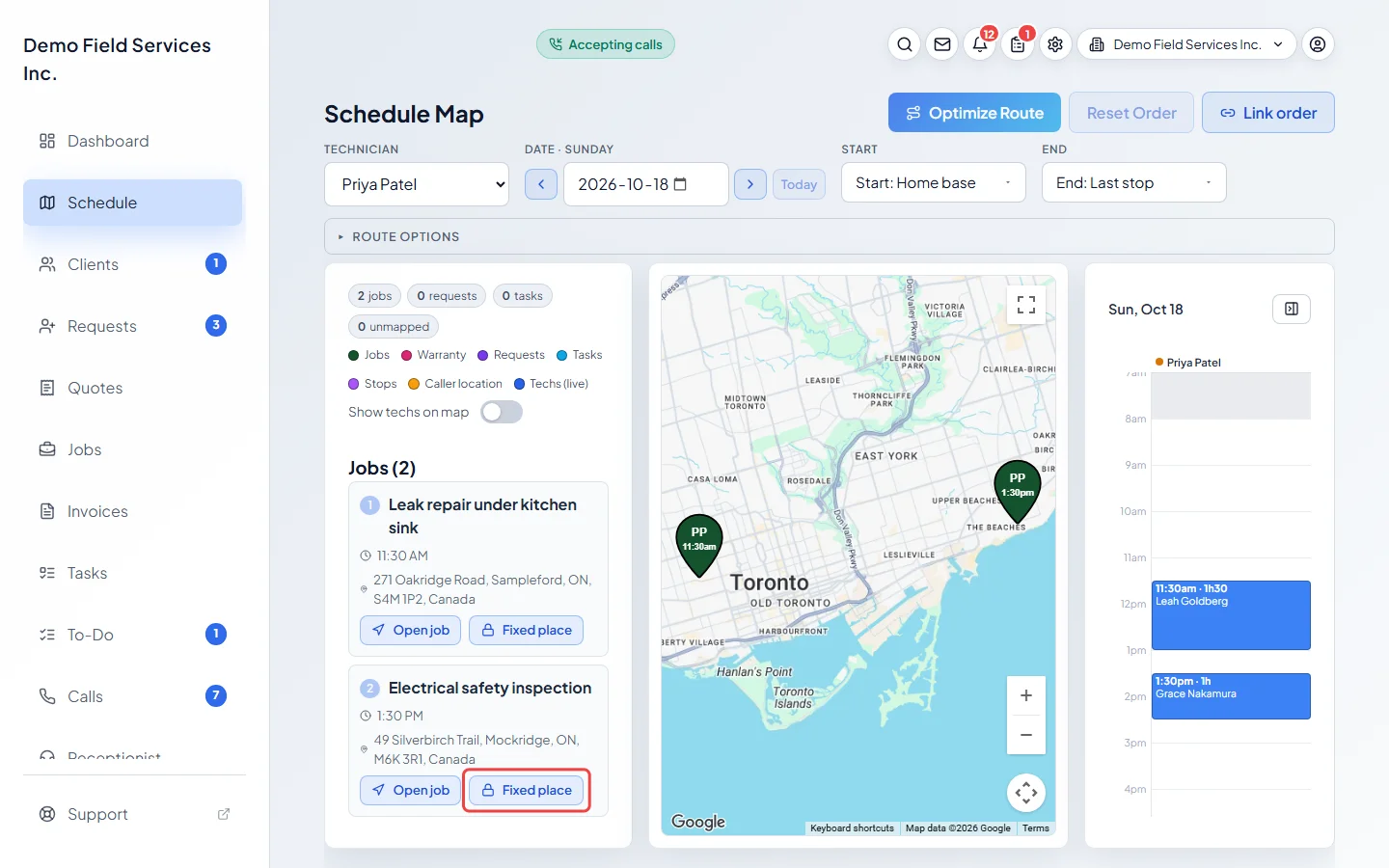Image resolution: width=1389 pixels, height=868 pixels.
Task: Open job for Leak repair under kitchen sink
Action: [x=411, y=630]
